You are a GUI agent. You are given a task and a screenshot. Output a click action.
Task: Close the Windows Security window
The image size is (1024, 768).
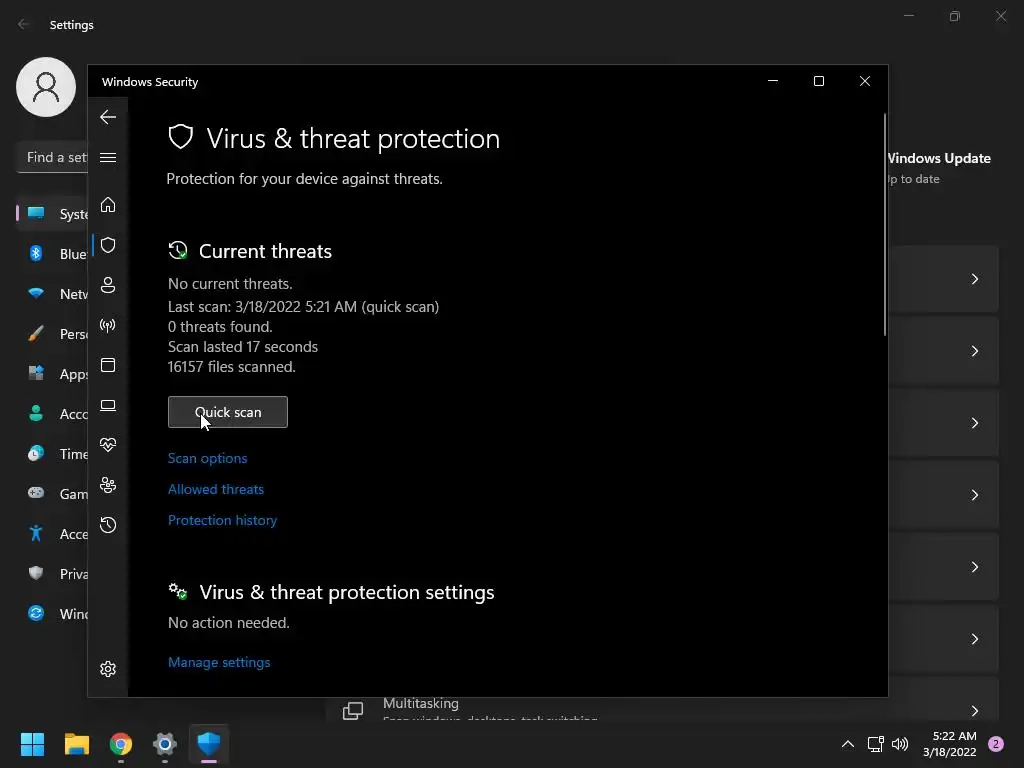[865, 81]
